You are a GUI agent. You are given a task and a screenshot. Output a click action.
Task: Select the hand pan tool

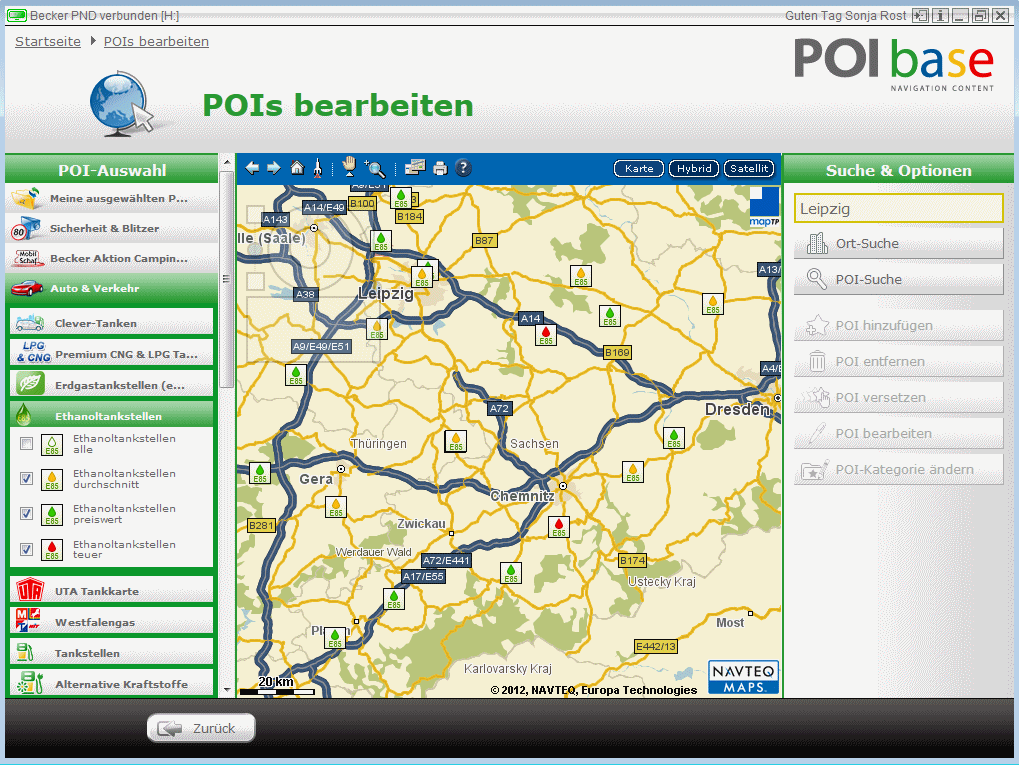[x=349, y=167]
